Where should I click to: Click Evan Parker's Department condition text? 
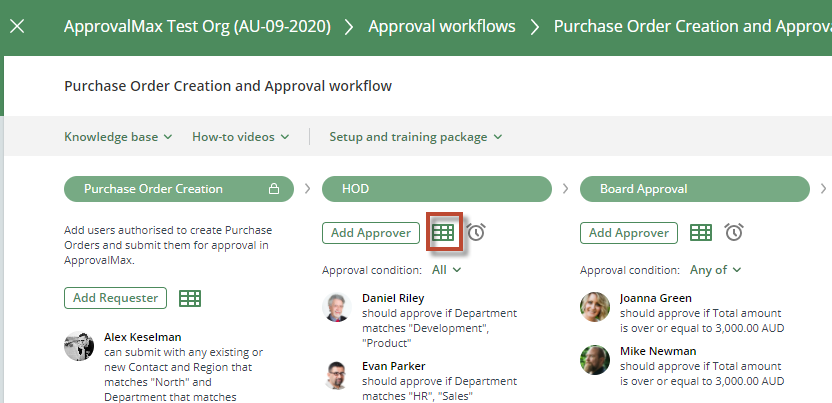click(x=439, y=389)
